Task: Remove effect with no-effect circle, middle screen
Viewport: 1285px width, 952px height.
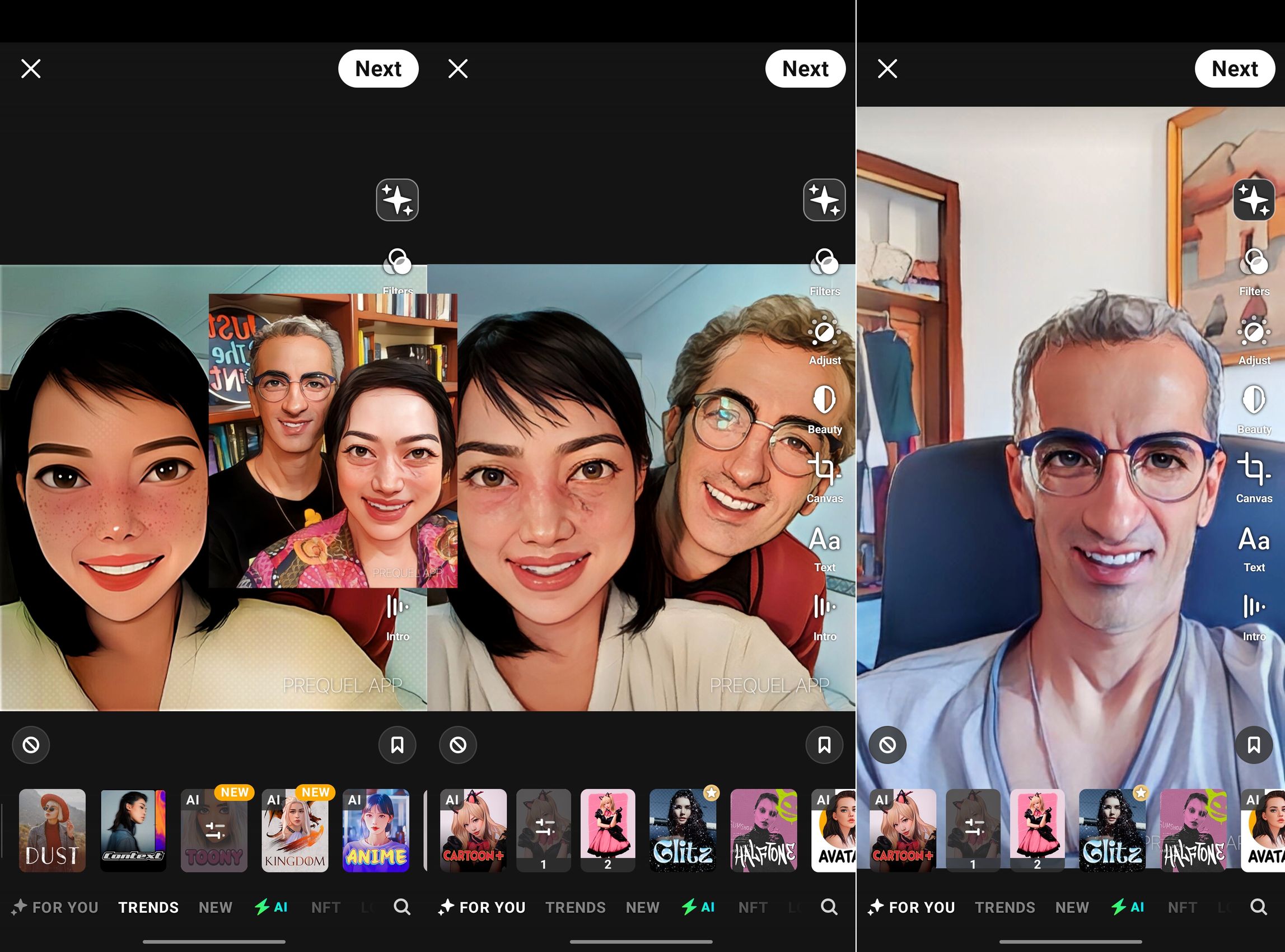Action: click(x=458, y=745)
